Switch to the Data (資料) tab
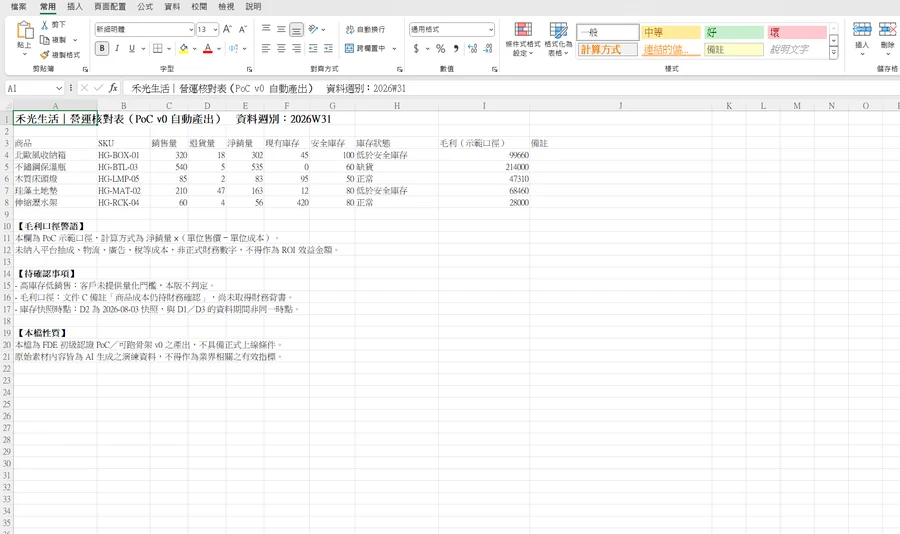900x534 pixels. coord(172,6)
